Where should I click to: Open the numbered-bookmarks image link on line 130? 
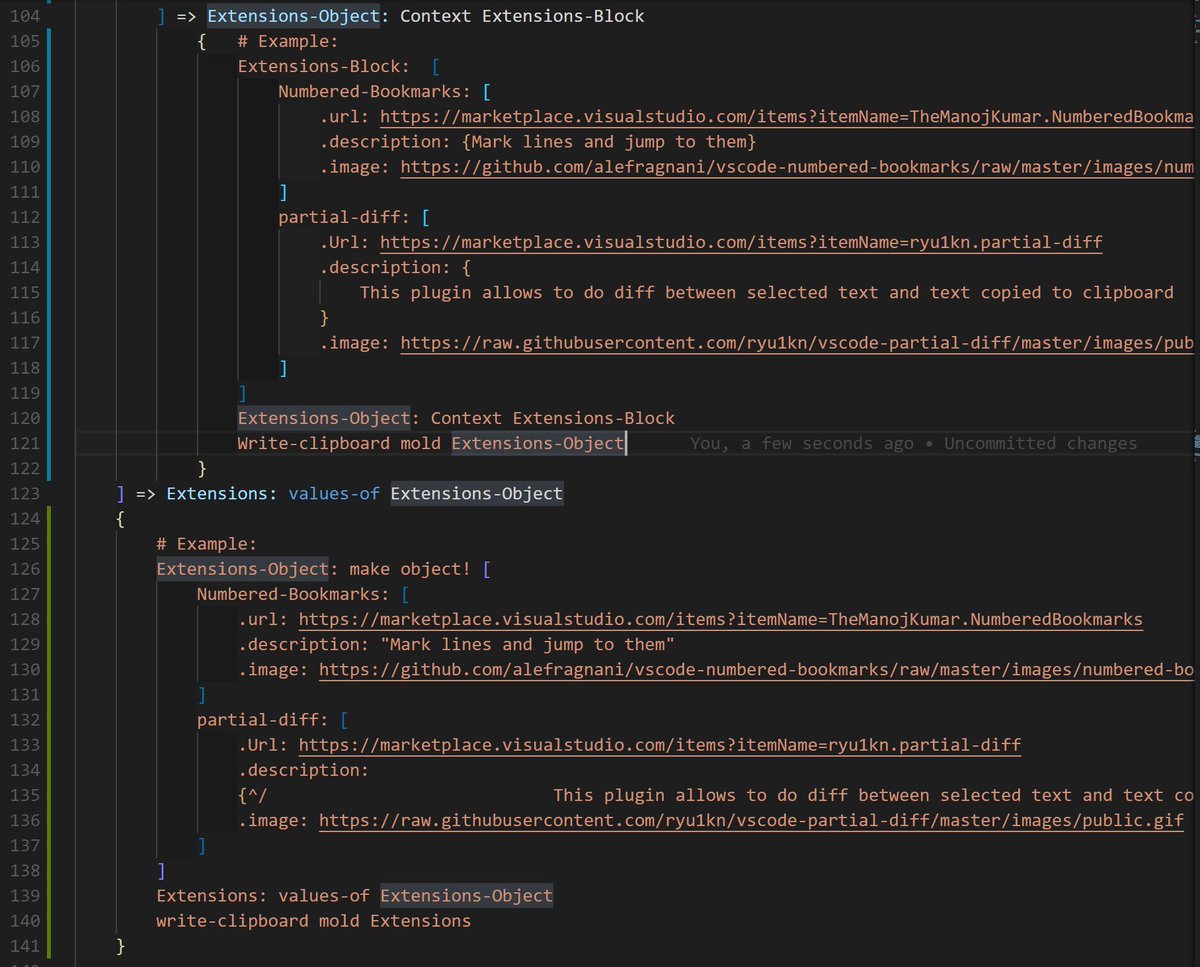[x=757, y=670]
